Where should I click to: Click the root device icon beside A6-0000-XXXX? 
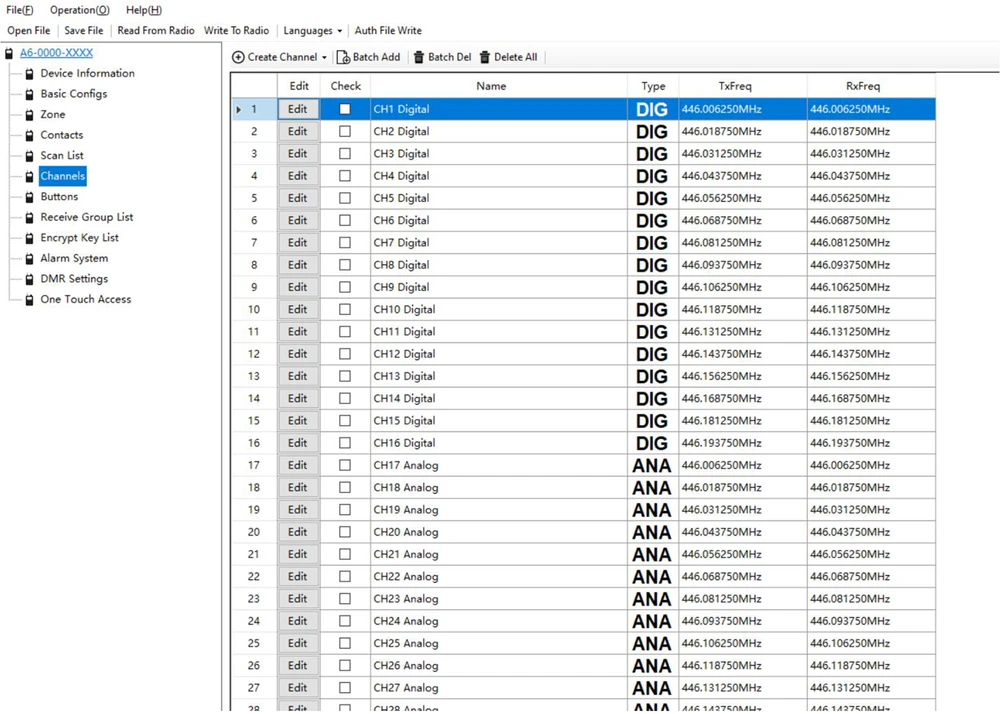(9, 54)
